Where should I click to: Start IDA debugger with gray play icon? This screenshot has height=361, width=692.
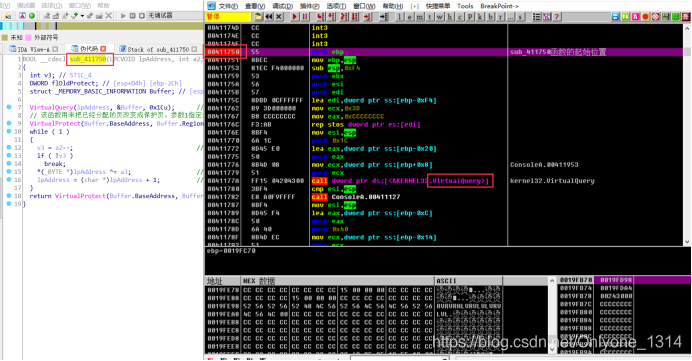[x=123, y=15]
